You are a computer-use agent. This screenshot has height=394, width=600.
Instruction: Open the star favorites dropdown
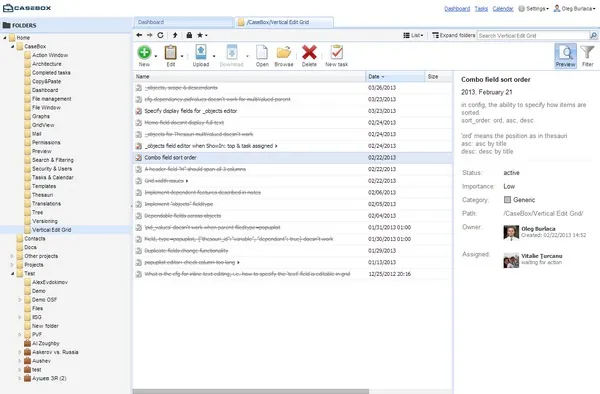(202, 35)
